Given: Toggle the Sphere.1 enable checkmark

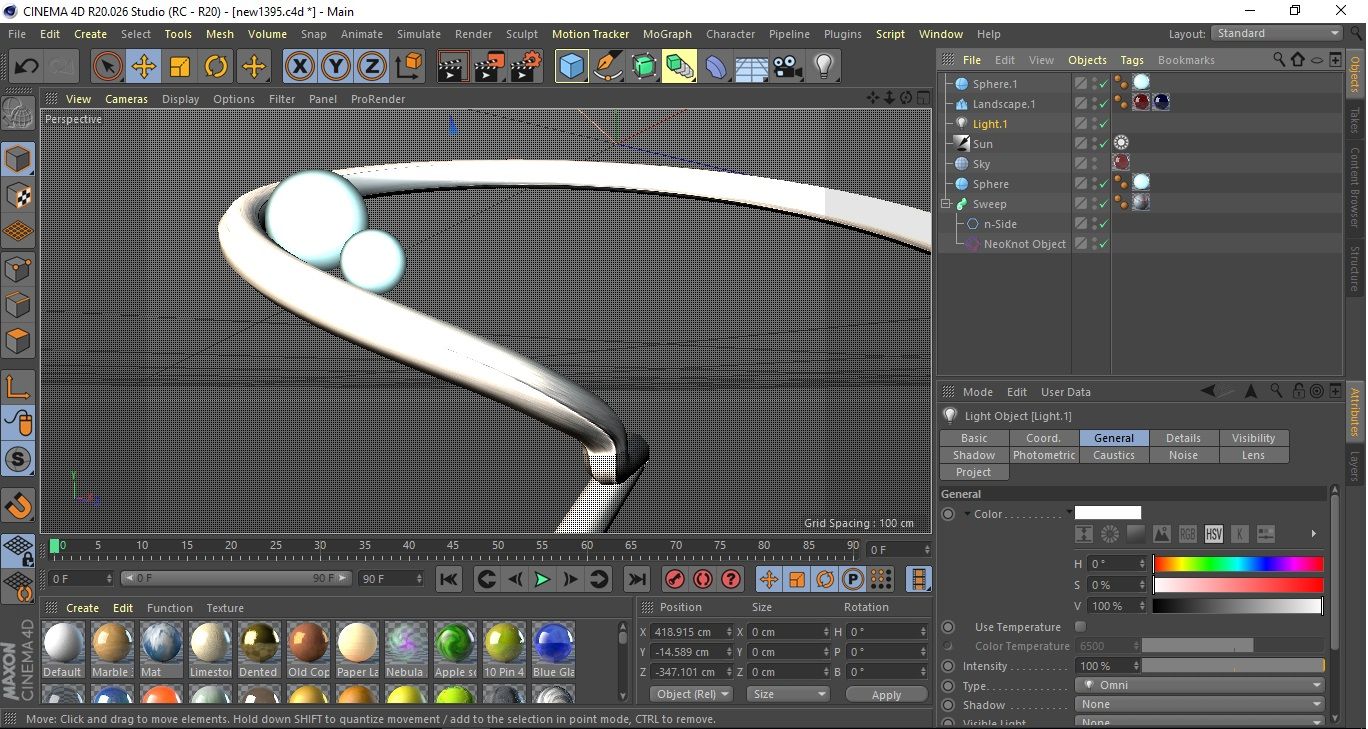Looking at the screenshot, I should coord(1103,84).
